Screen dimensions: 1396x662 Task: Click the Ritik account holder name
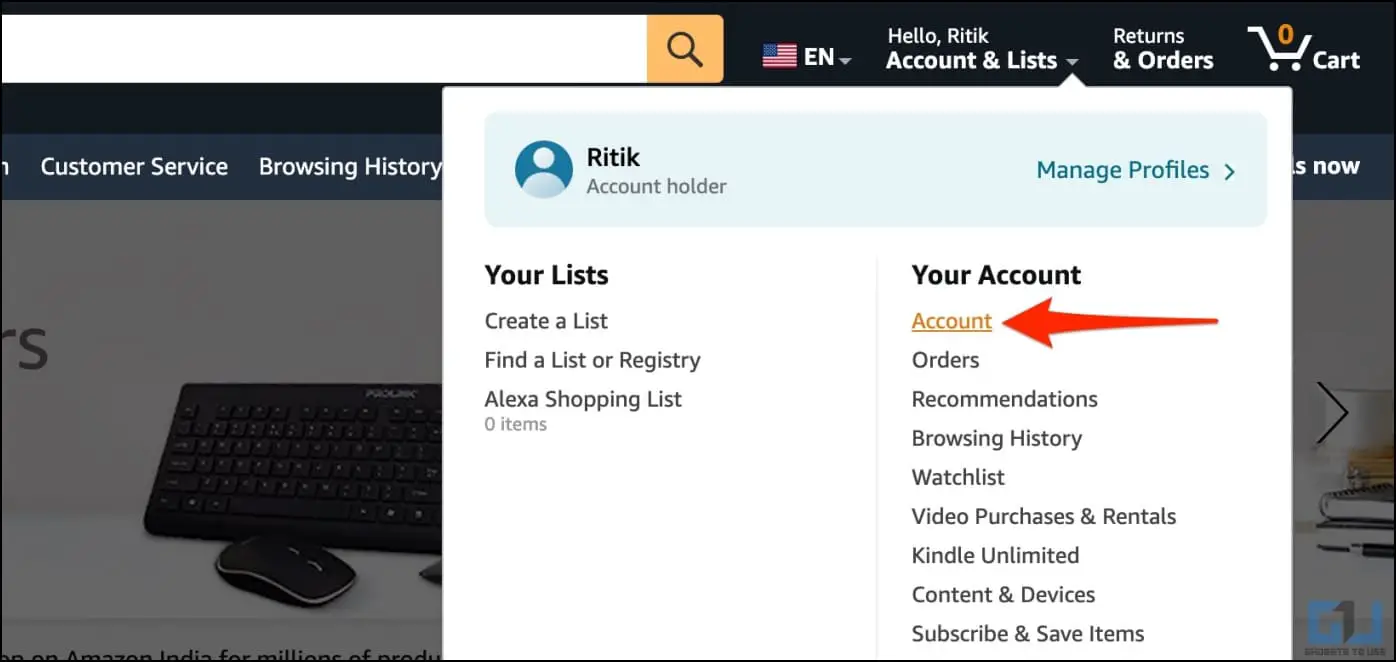(x=613, y=157)
